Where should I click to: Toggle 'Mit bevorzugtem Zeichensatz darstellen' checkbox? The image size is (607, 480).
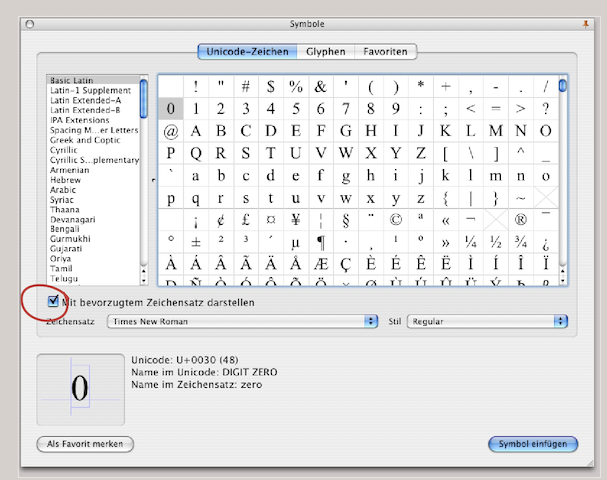pyautogui.click(x=53, y=301)
